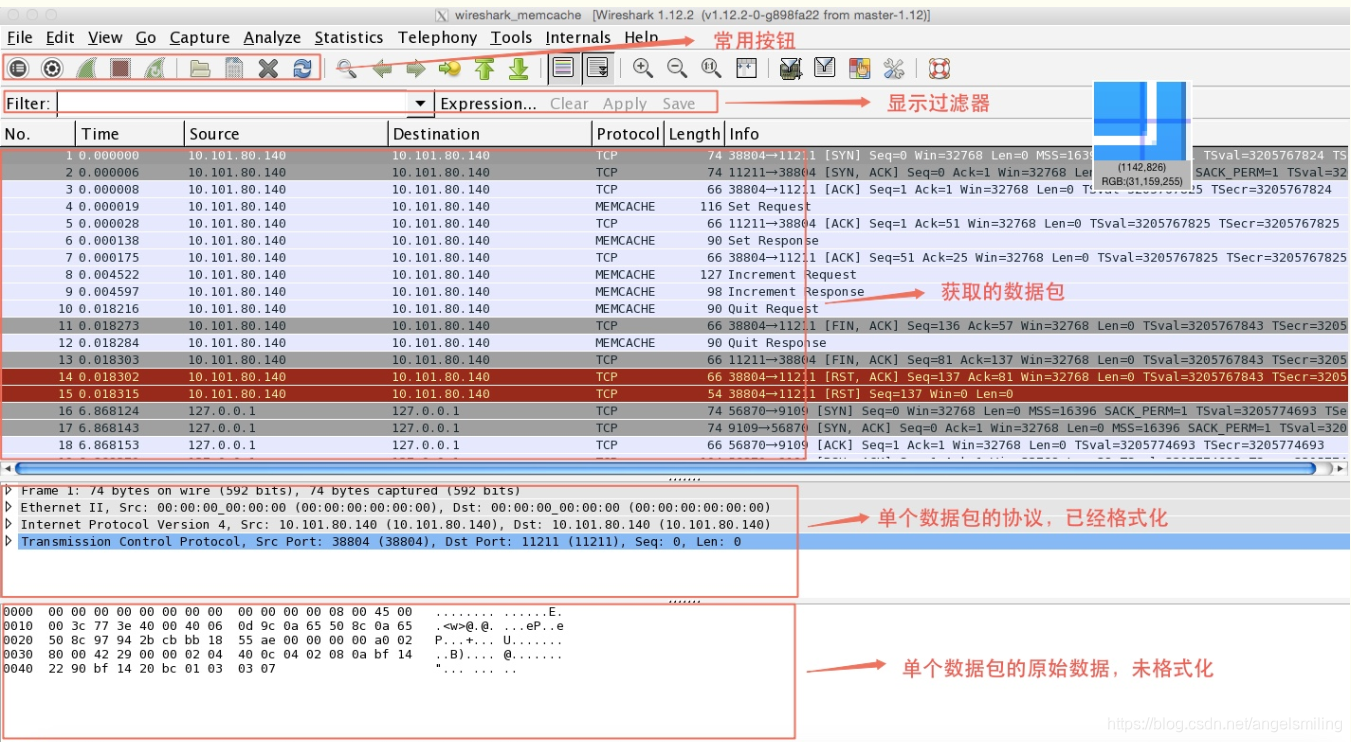Go forward in packet history arrow
1351x742 pixels.
pos(415,69)
